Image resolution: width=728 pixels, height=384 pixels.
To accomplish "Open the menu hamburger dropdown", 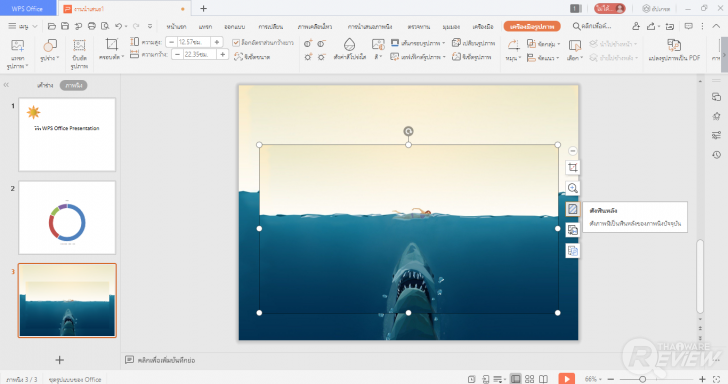I will coord(22,26).
